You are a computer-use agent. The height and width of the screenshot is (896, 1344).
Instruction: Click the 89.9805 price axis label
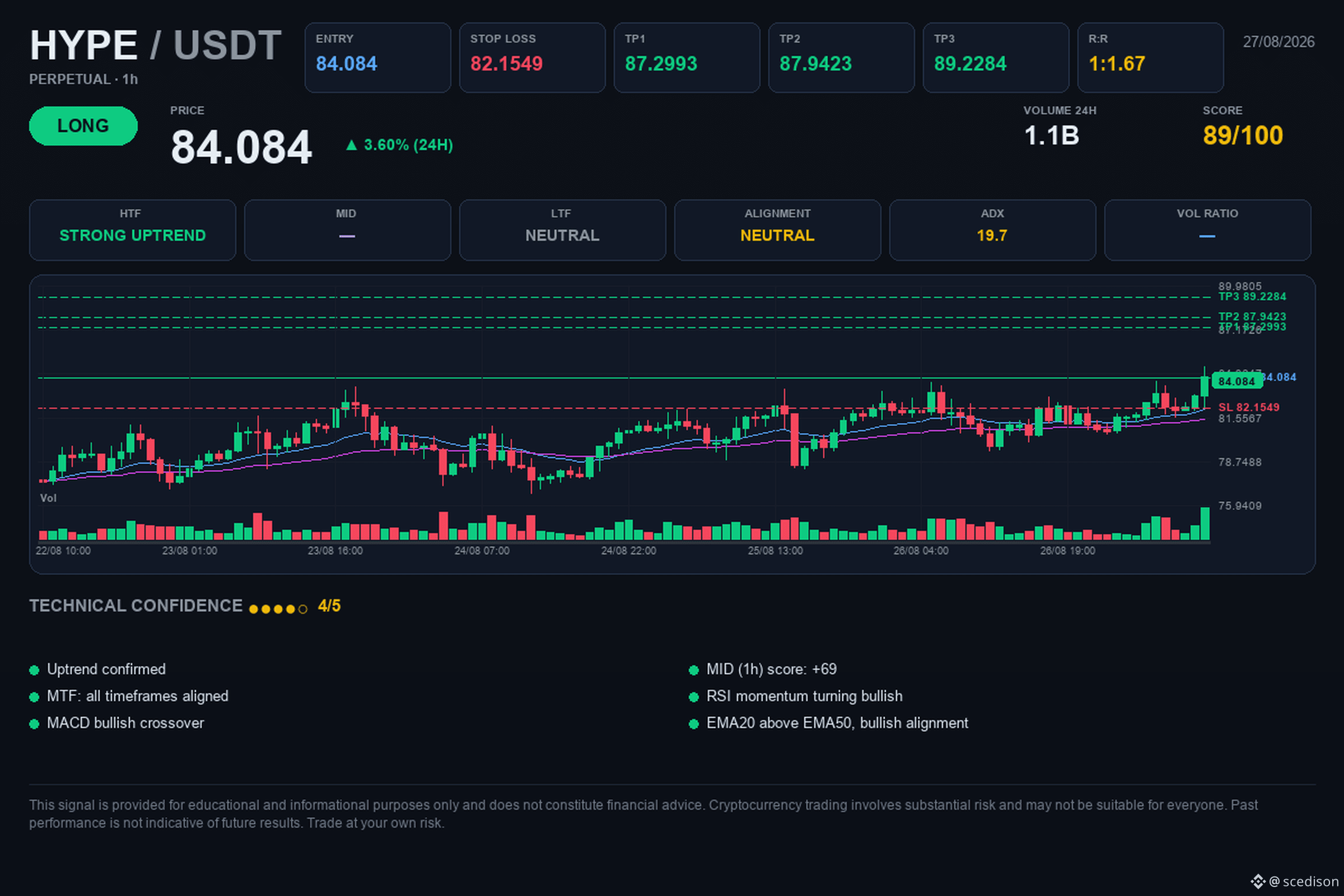point(1239,286)
